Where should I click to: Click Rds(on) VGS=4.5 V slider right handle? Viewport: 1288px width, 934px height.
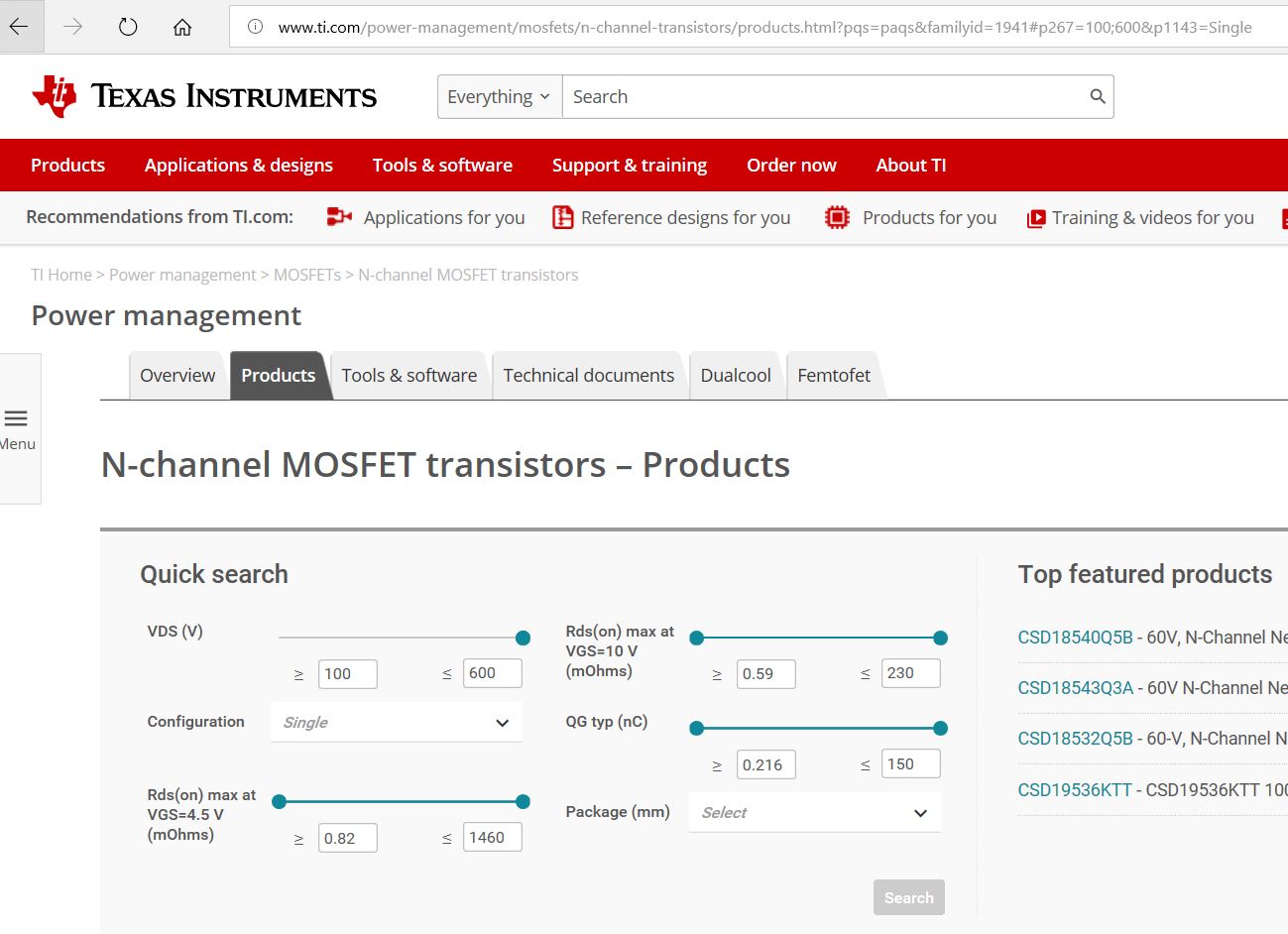coord(524,801)
